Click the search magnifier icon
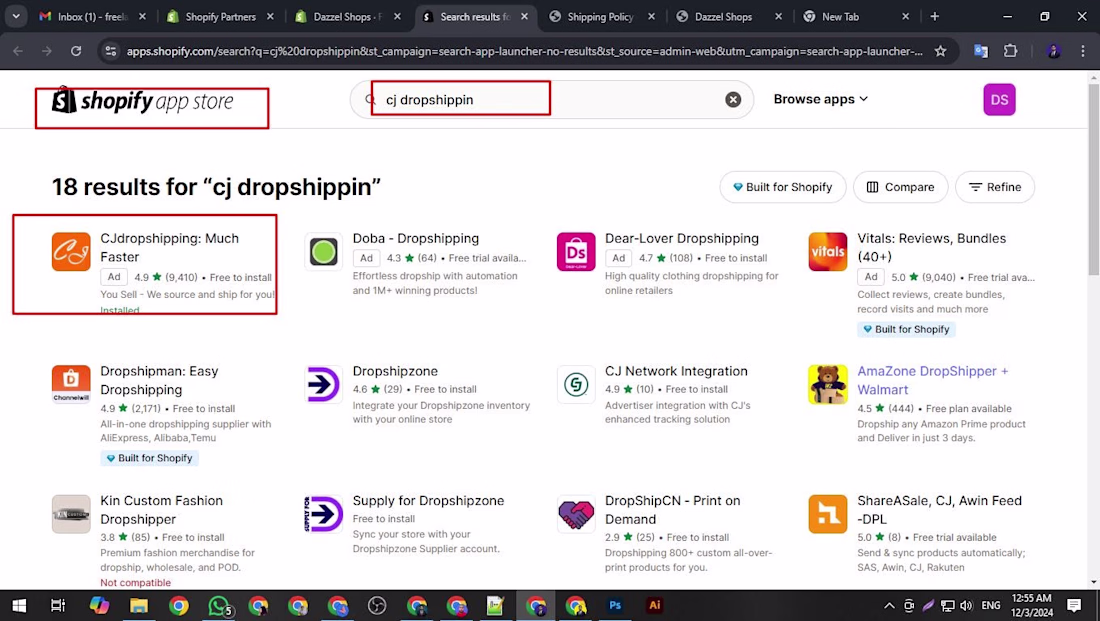Viewport: 1100px width, 621px height. tap(370, 100)
